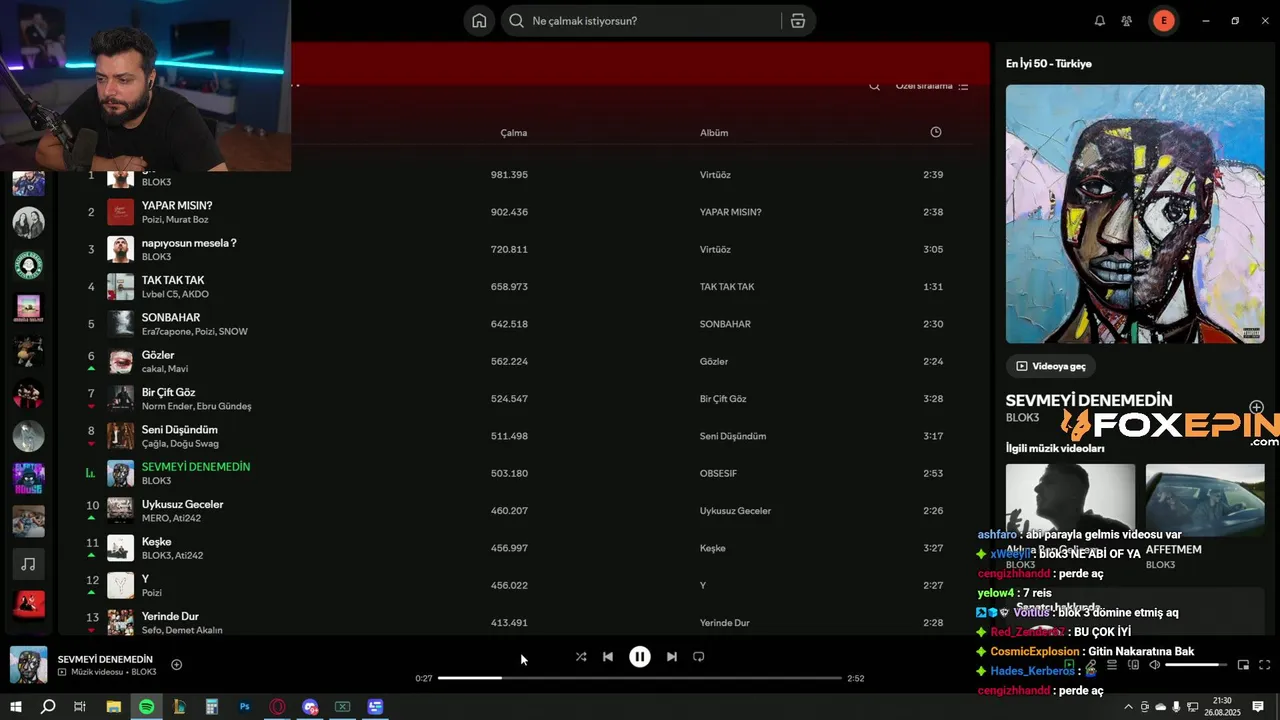
Task: Open artist Norm Ender, Ebru Gündeş
Action: tap(196, 407)
